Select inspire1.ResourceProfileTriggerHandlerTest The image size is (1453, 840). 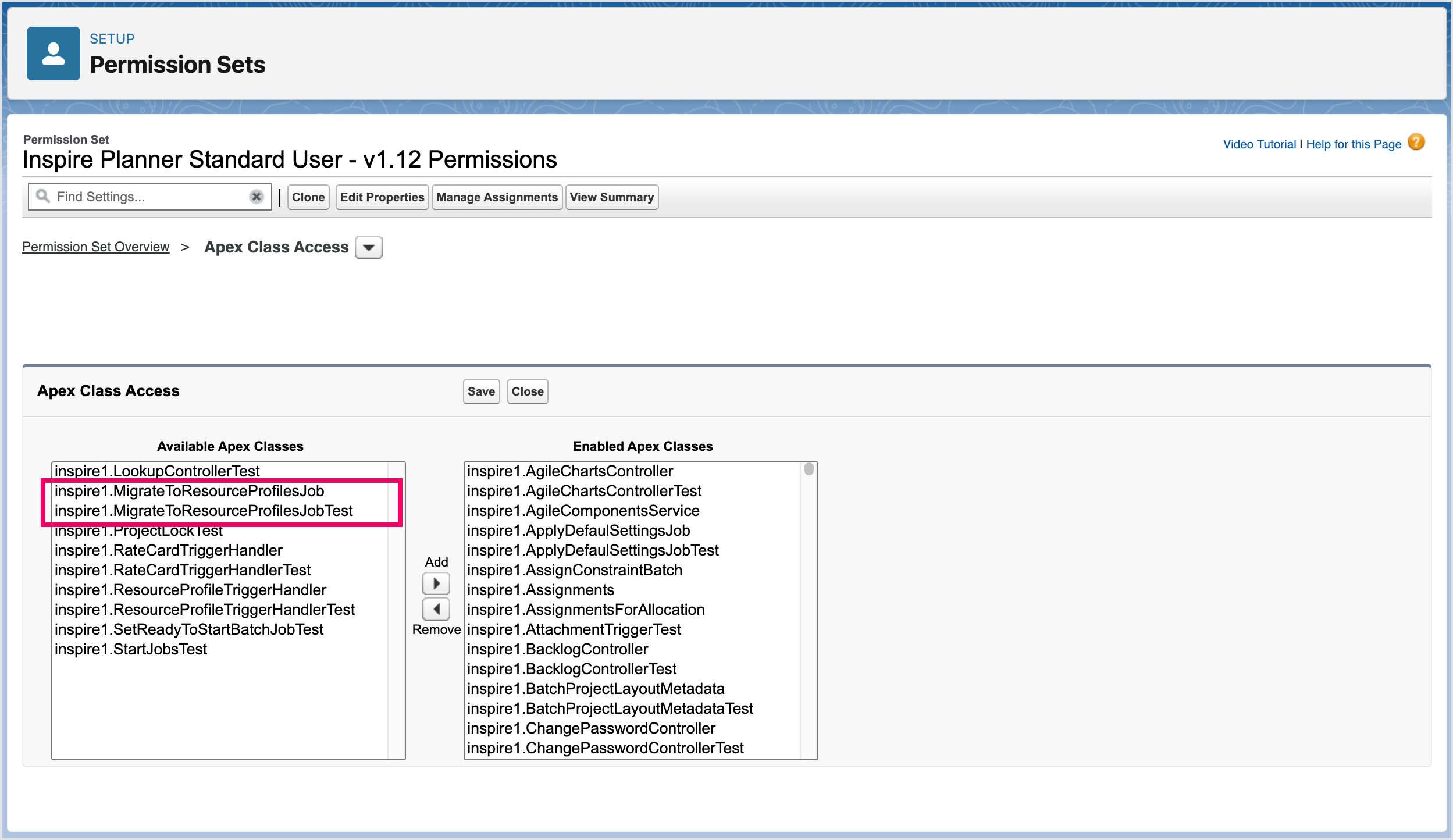tap(220, 610)
